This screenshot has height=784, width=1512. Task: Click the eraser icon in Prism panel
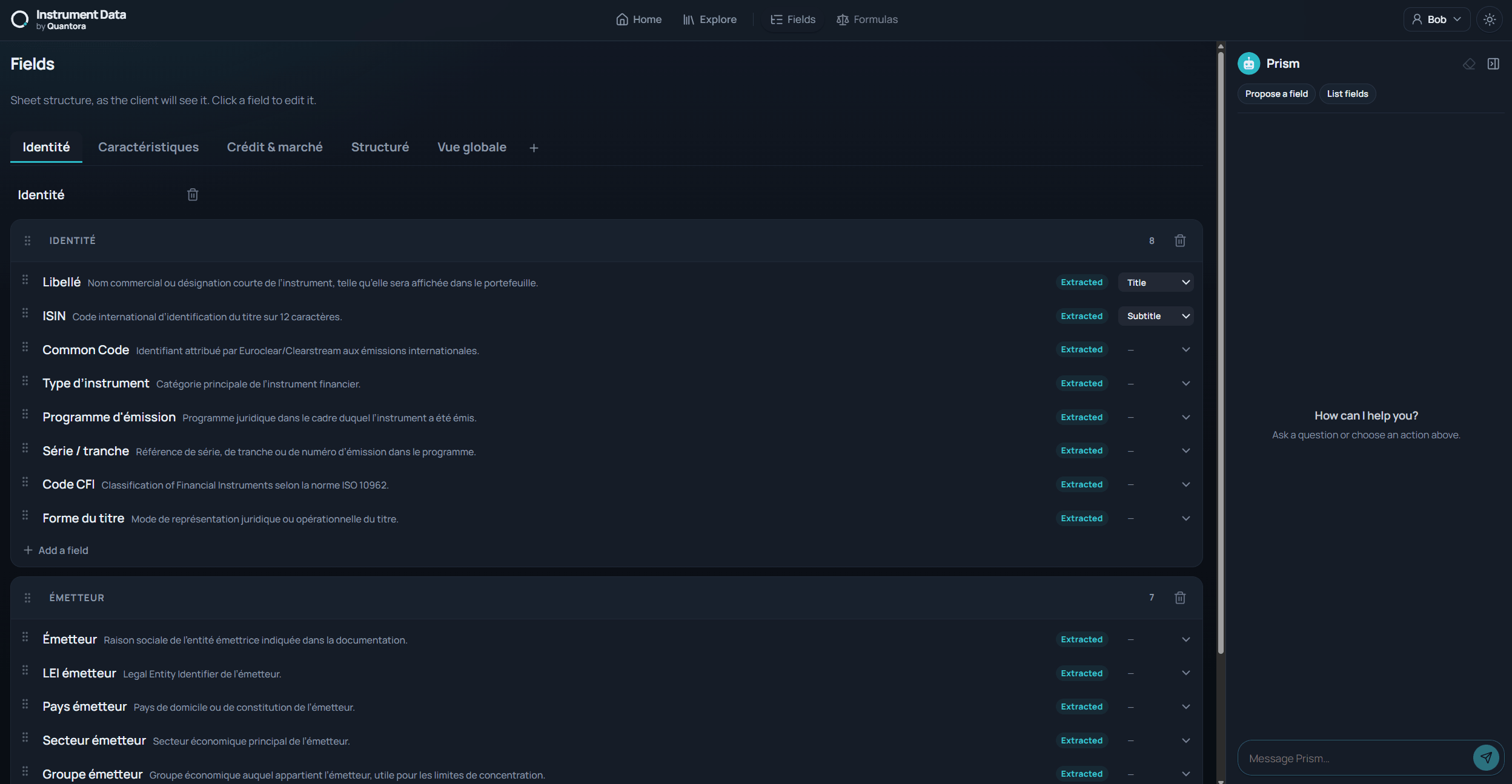tap(1469, 64)
